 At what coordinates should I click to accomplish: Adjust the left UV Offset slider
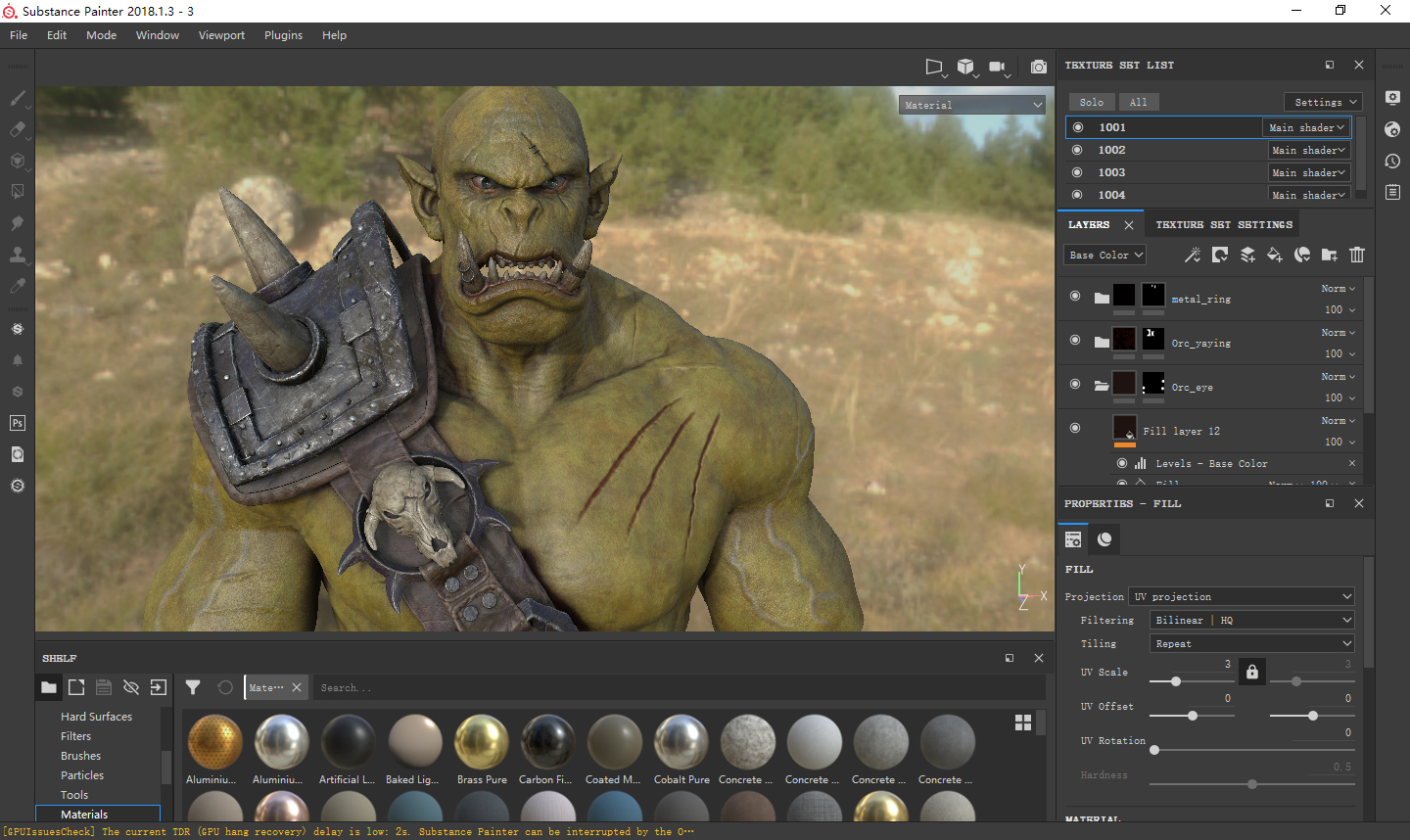coord(1193,716)
